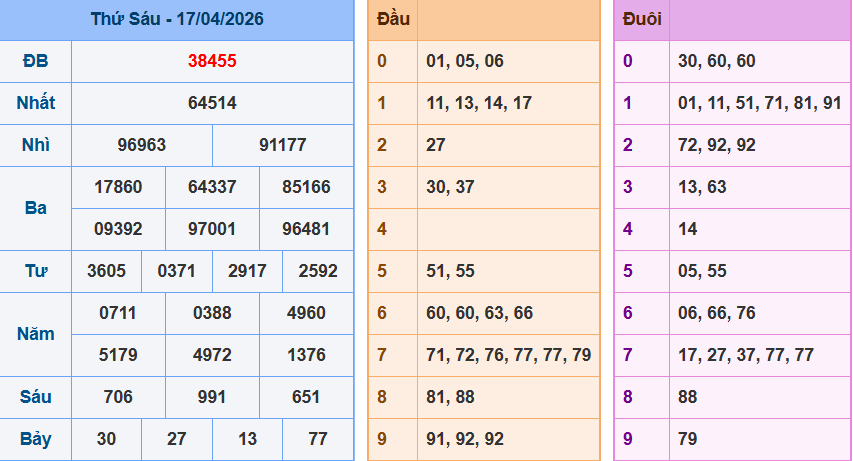Screen dimensions: 853x461
Task: Select the special prize number 38455
Action: (212, 61)
